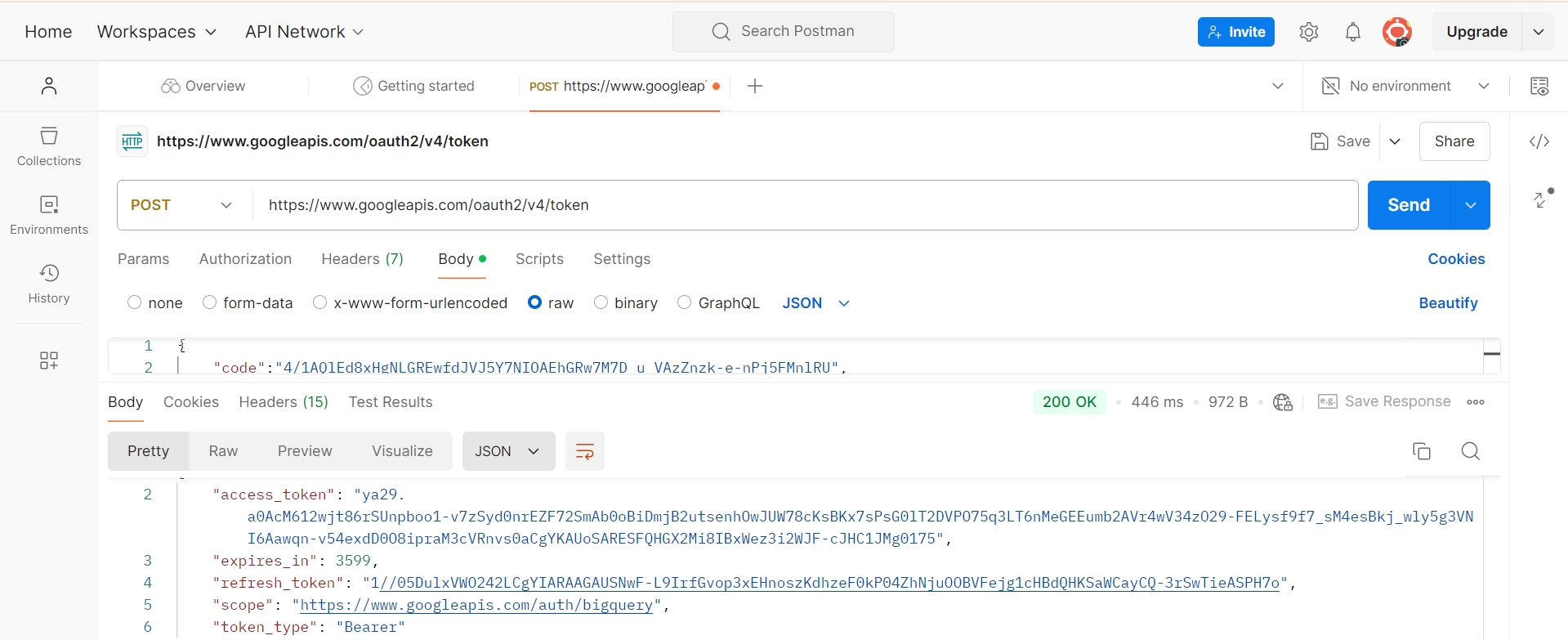Open the response JSON format dropdown
The width and height of the screenshot is (1568, 640).
509,451
